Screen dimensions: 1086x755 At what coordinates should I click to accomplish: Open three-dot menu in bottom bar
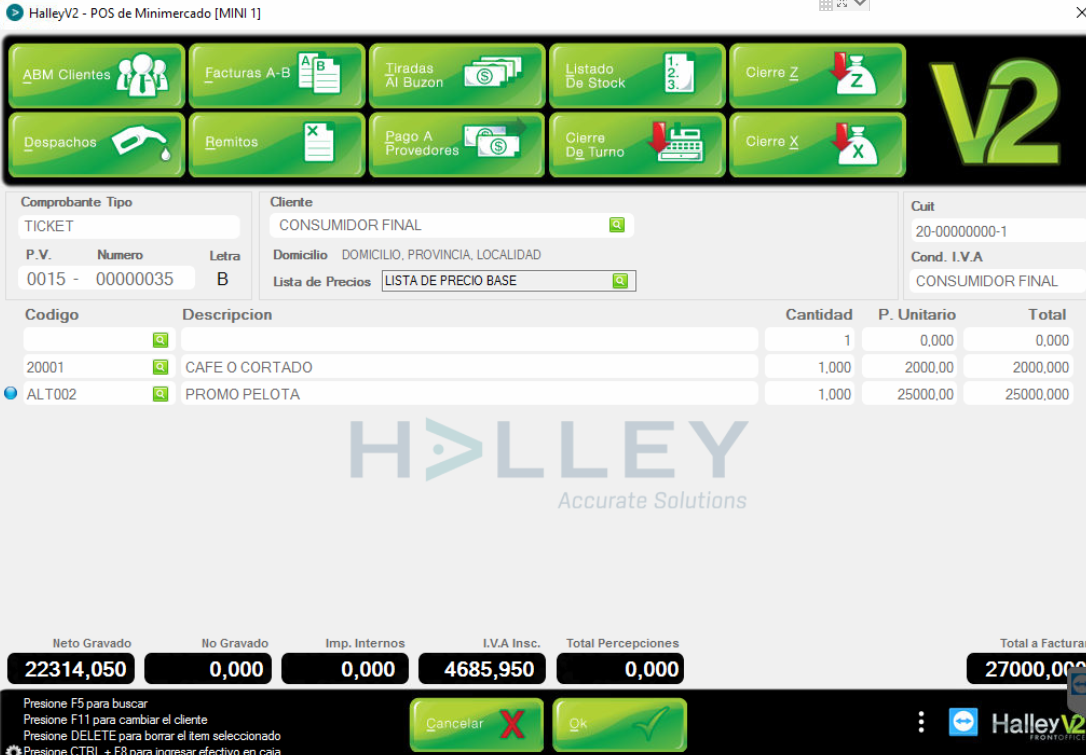[x=920, y=722]
